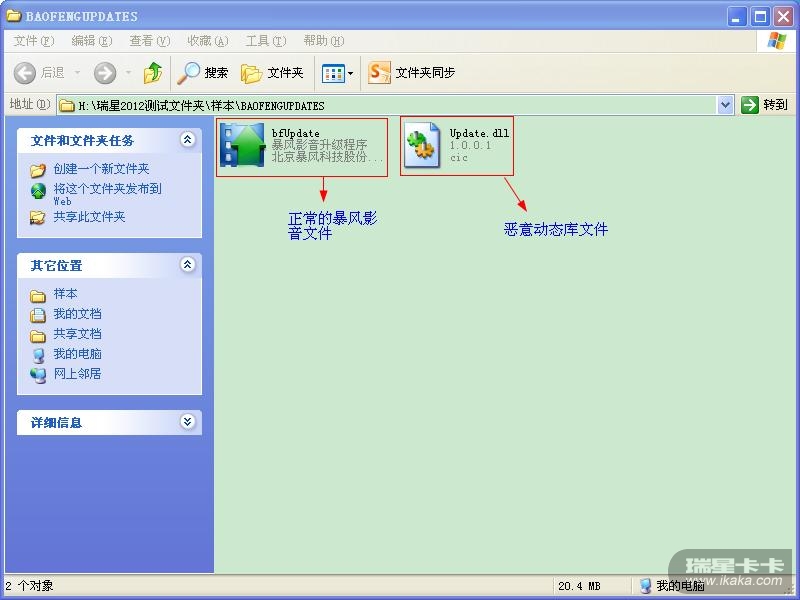The height and width of the screenshot is (600, 800).
Task: Click the 共享文档 folder icon
Action: click(x=38, y=335)
